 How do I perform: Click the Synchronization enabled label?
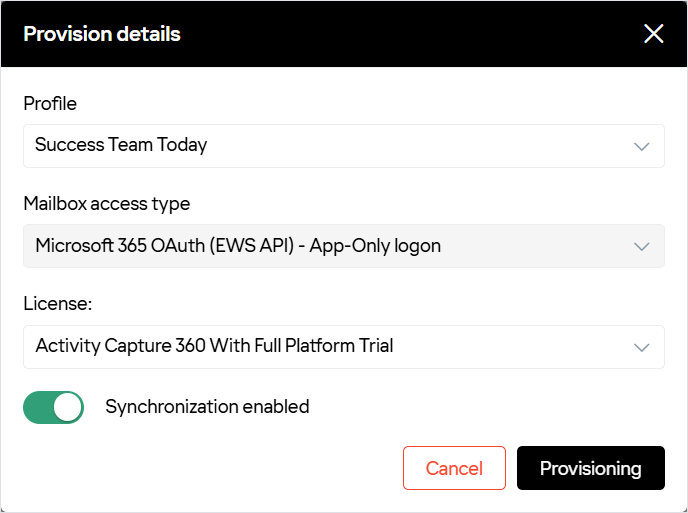(207, 407)
